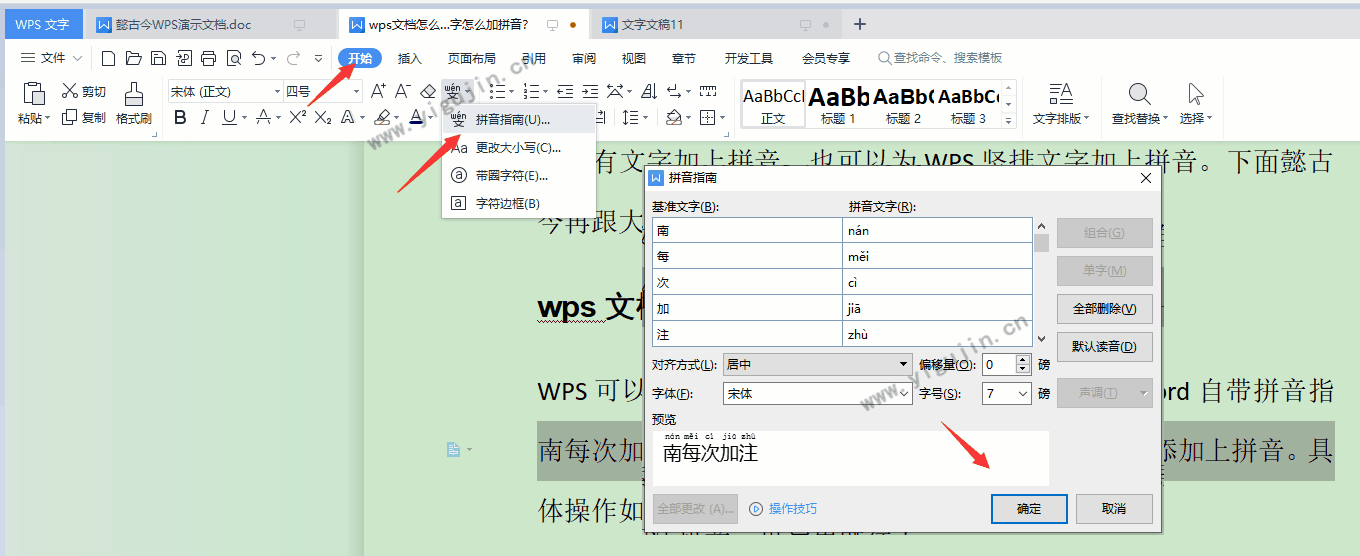Add a new document tab with plus button
This screenshot has height=556, width=1360.
[860, 24]
